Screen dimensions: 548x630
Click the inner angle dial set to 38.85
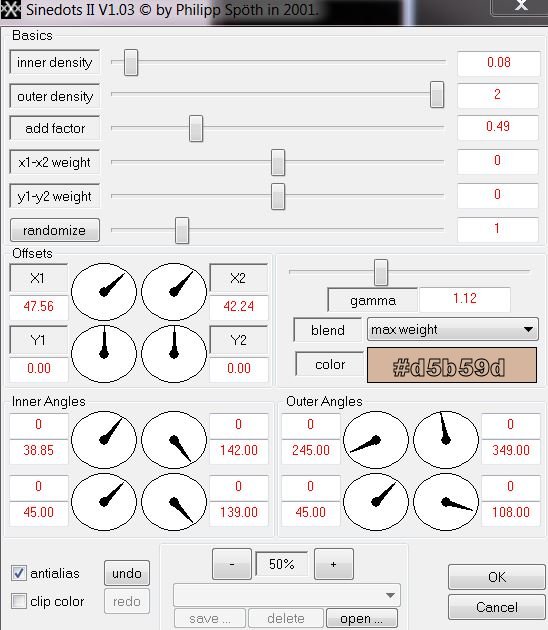pyautogui.click(x=104, y=440)
